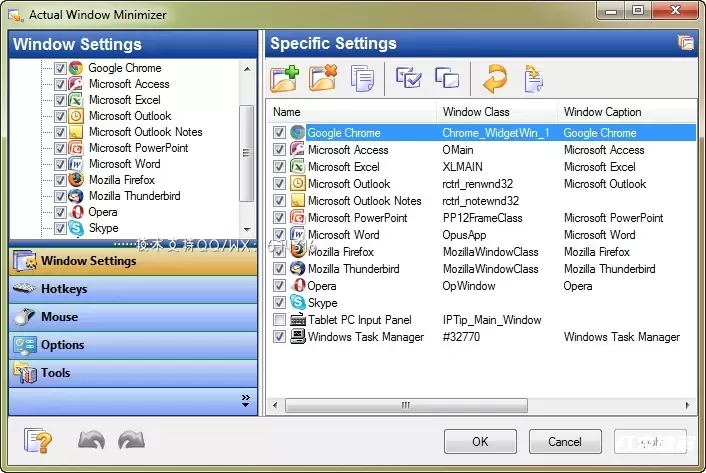Open the Hotkeys pane

133,289
